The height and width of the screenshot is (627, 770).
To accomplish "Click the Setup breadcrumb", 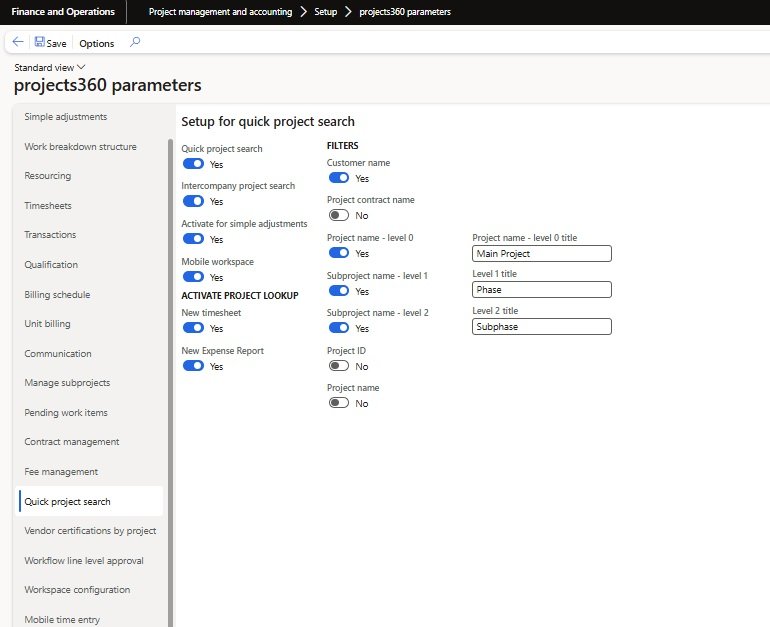I will [321, 12].
